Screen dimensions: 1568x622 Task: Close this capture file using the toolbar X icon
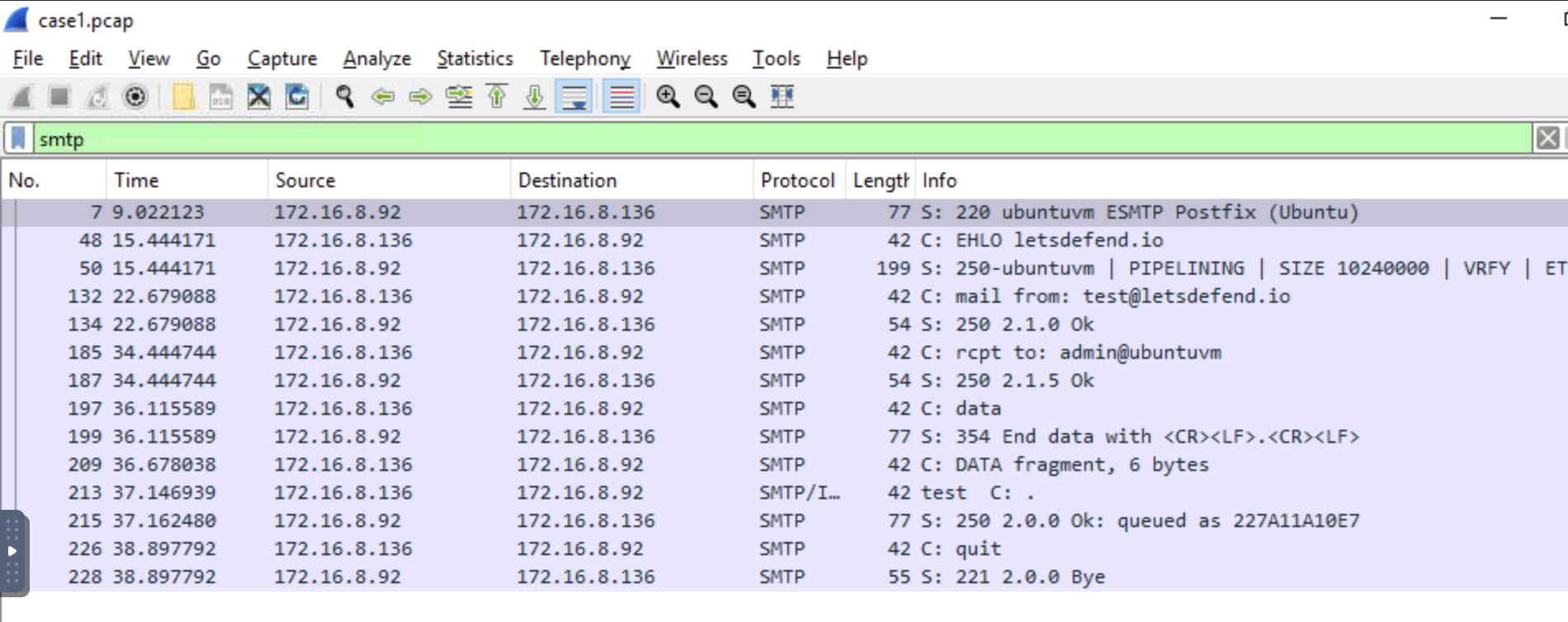click(259, 97)
